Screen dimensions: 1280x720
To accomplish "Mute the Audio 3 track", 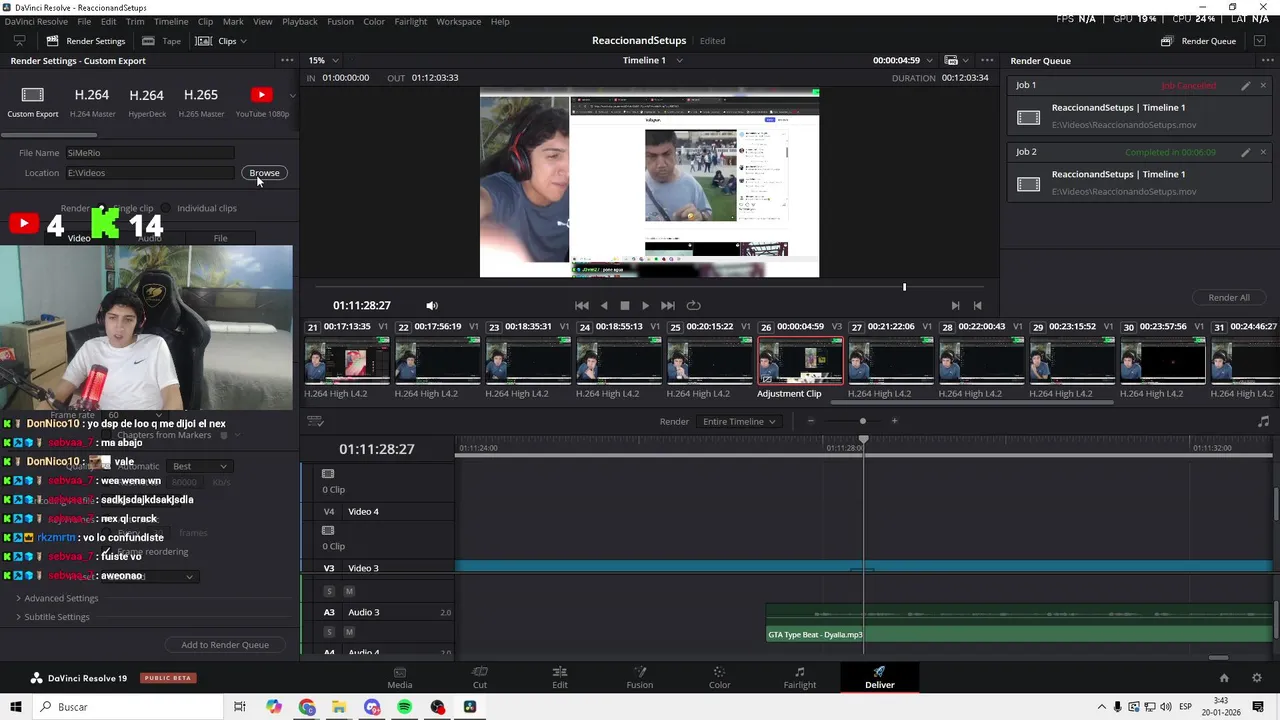I will pyautogui.click(x=349, y=632).
